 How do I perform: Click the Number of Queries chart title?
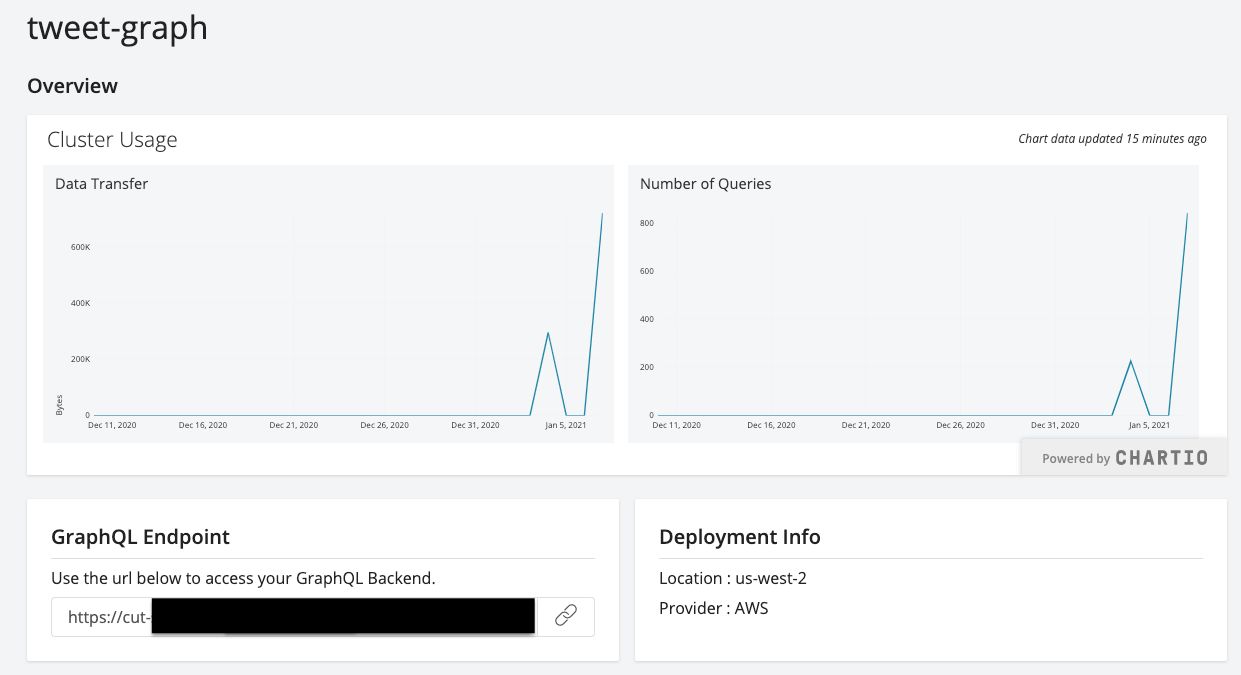click(705, 184)
